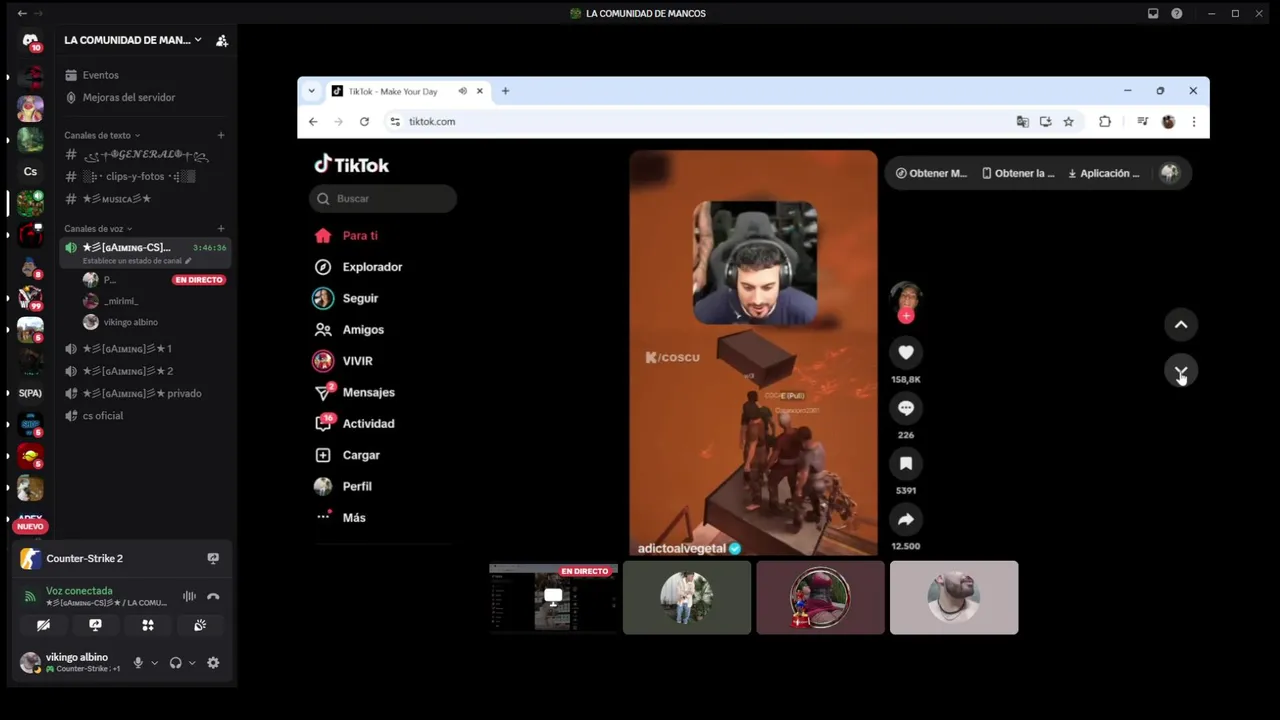The image size is (1280, 720).
Task: Open adictoalvegetal creator profile link
Action: (x=682, y=548)
